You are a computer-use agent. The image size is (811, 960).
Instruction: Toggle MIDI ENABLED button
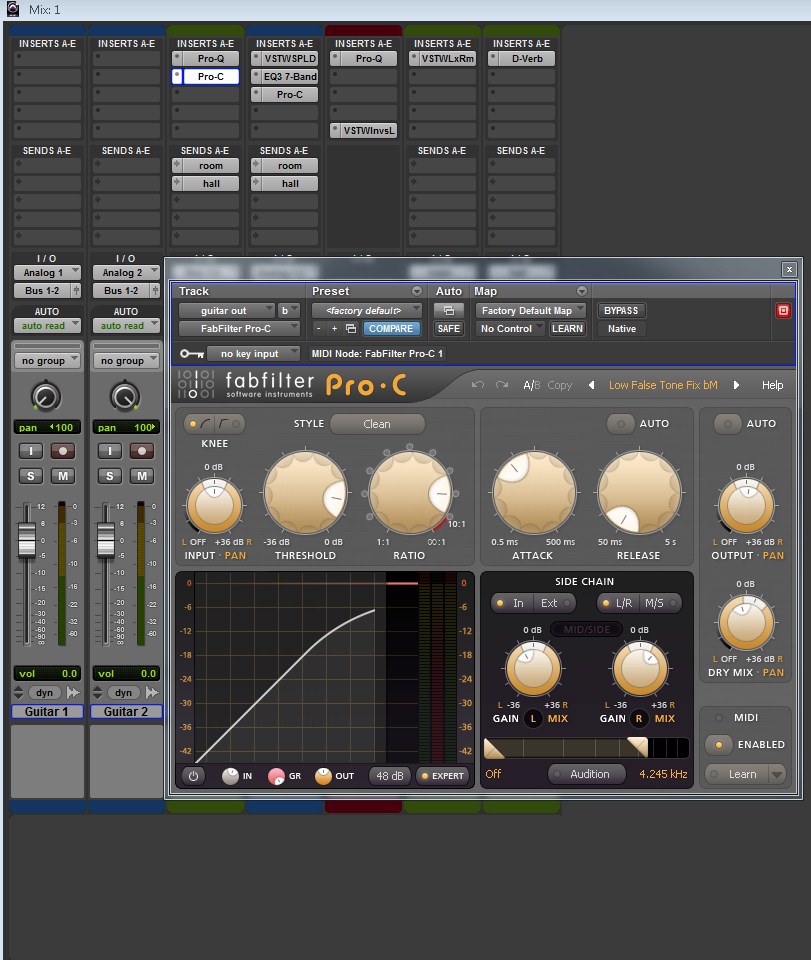click(x=719, y=744)
